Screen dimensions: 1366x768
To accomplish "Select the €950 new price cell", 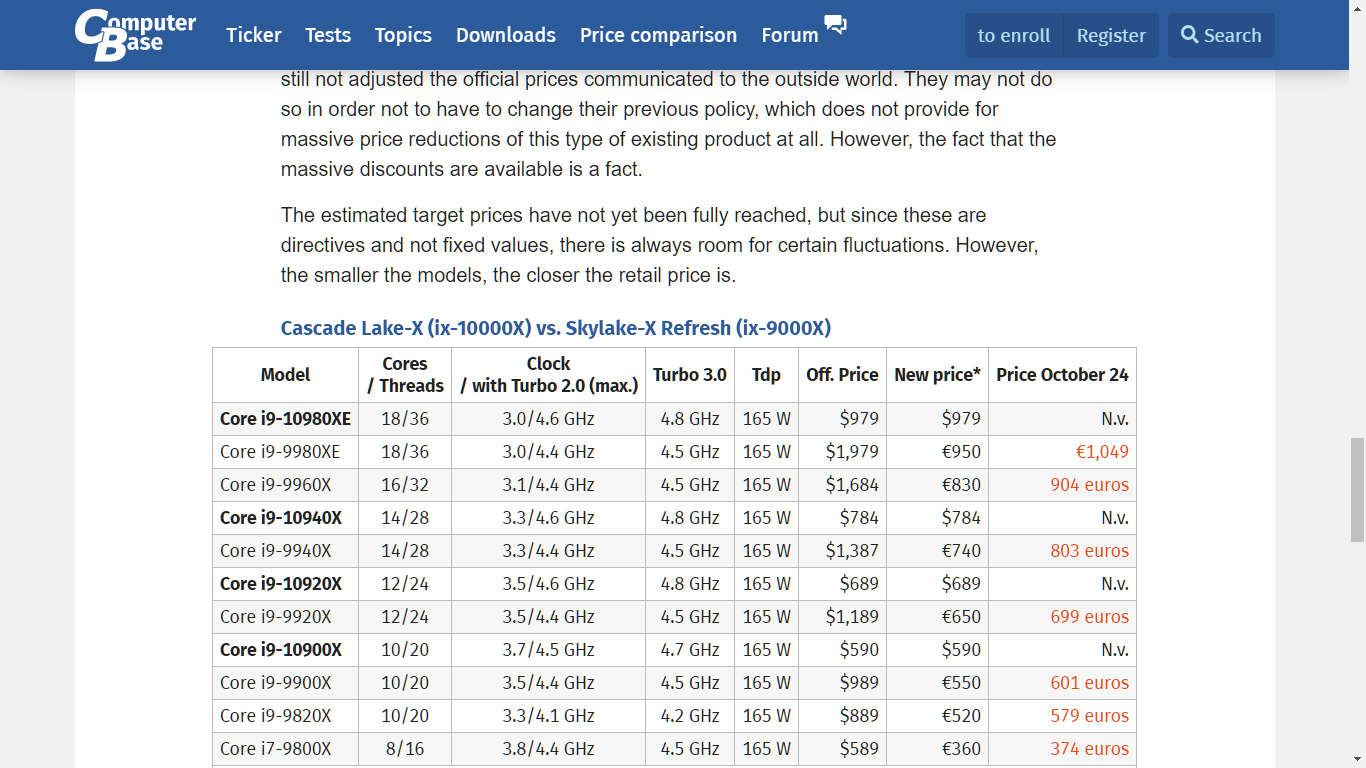I will click(x=937, y=452).
